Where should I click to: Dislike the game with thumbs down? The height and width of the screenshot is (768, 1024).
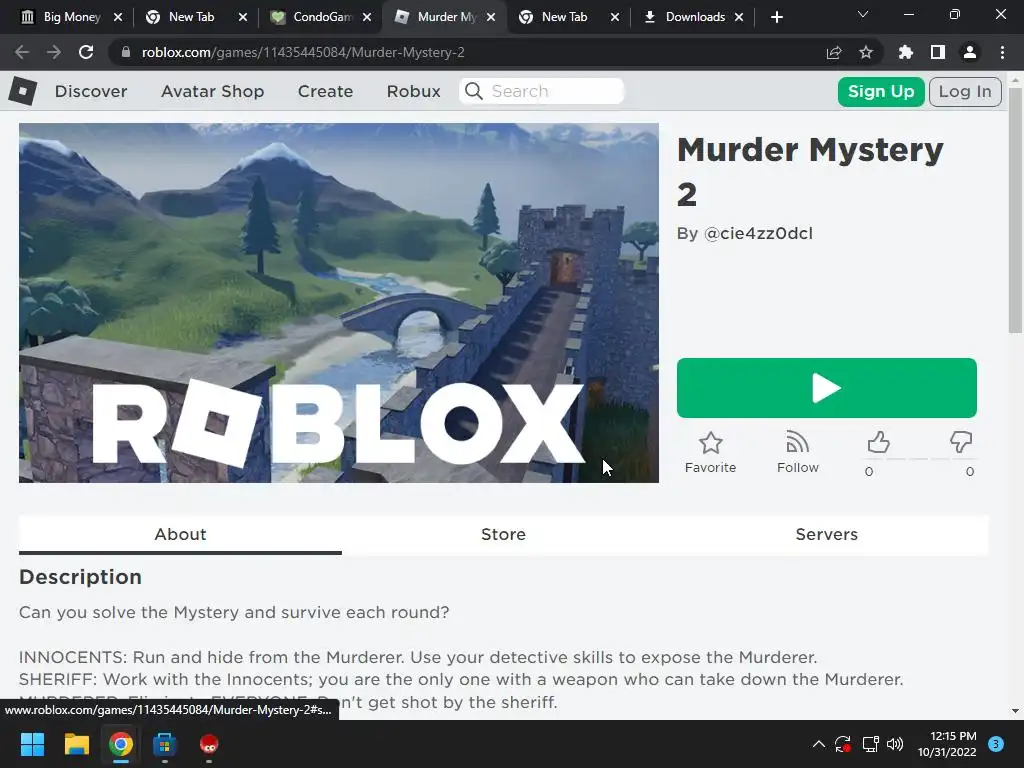(961, 442)
